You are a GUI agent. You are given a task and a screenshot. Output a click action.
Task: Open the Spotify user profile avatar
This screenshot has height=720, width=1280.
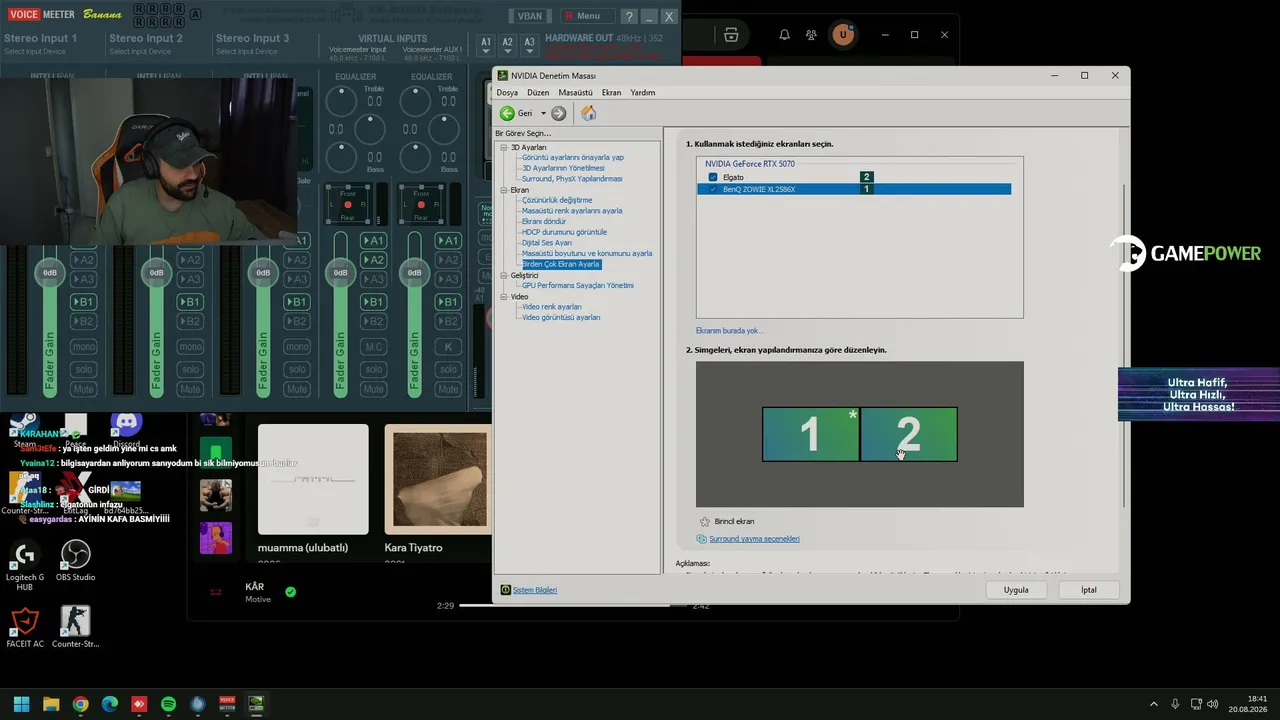click(x=843, y=35)
